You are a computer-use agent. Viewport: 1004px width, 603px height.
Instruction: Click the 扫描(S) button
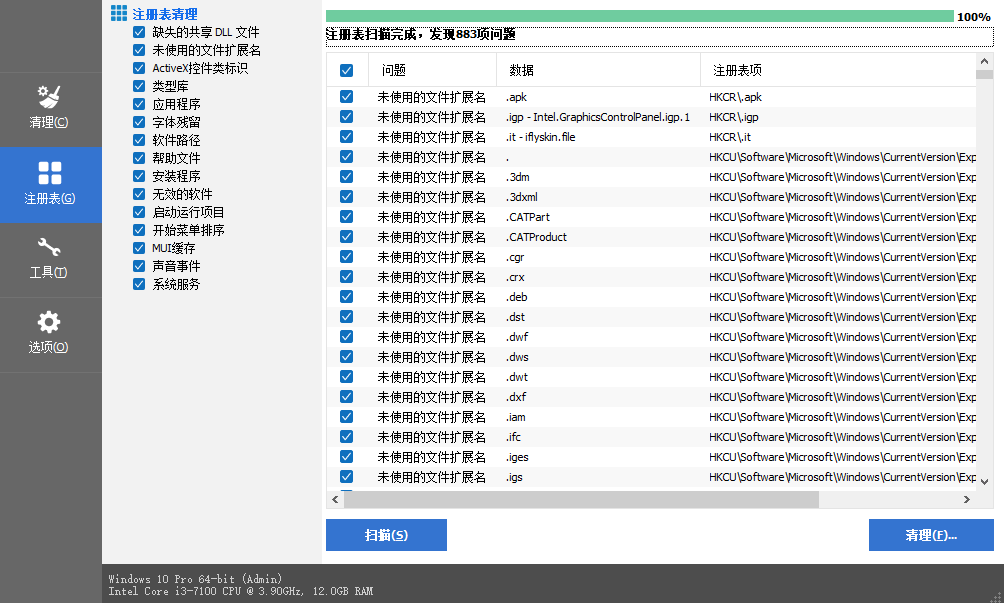tap(386, 535)
